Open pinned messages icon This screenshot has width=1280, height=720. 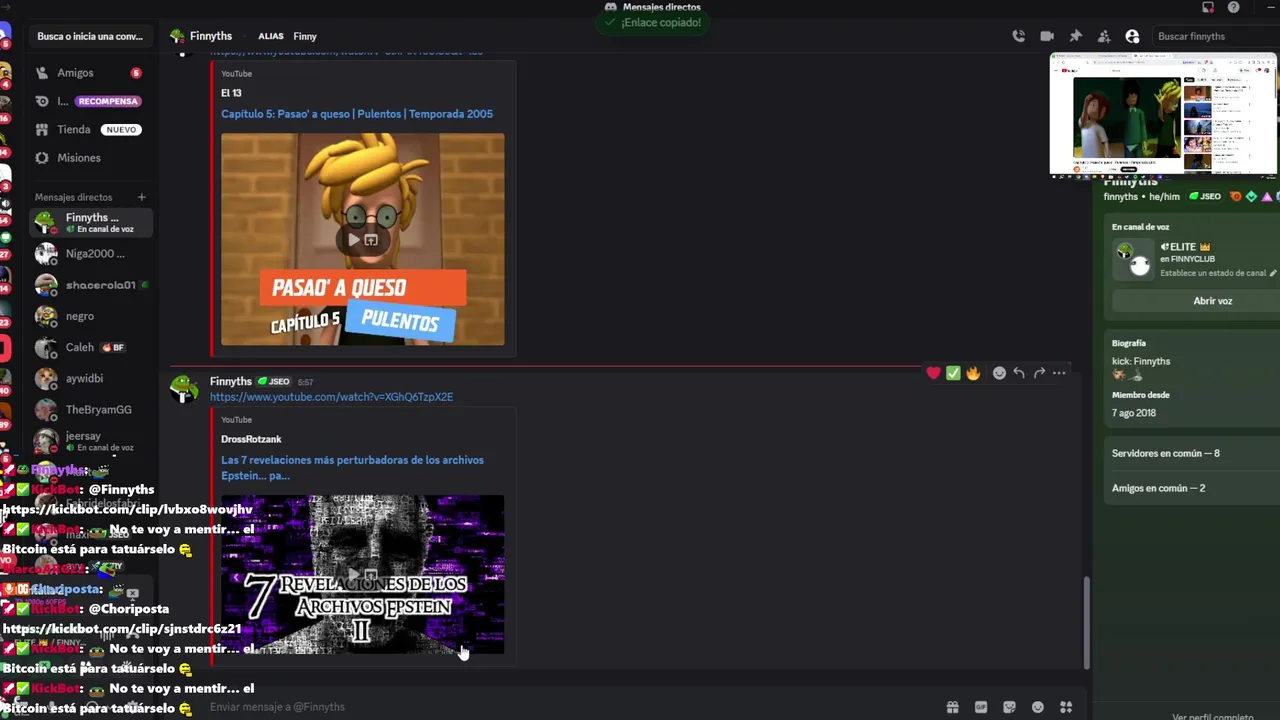tap(1076, 36)
